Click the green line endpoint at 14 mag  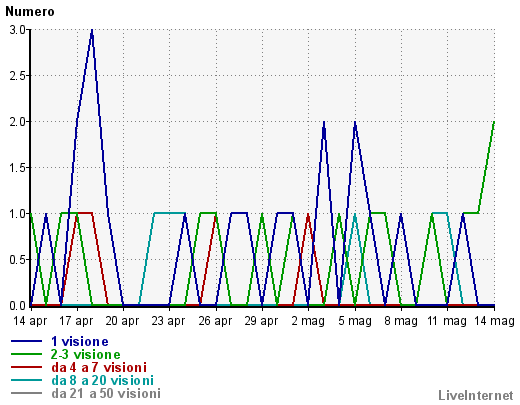[494, 122]
